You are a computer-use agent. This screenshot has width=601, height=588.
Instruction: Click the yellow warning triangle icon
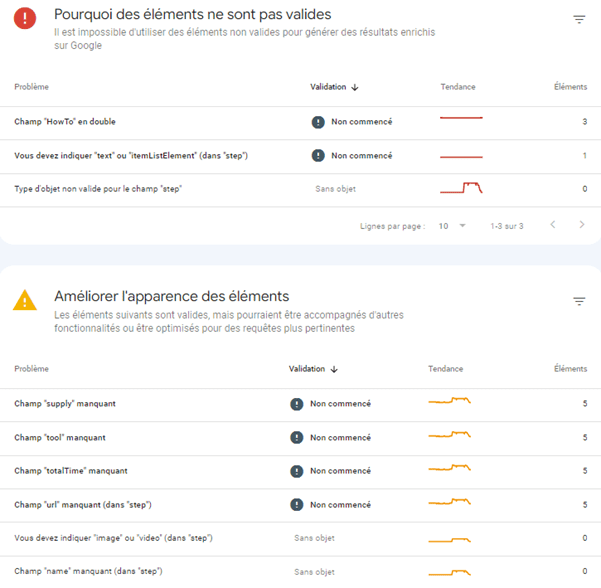pyautogui.click(x=25, y=300)
